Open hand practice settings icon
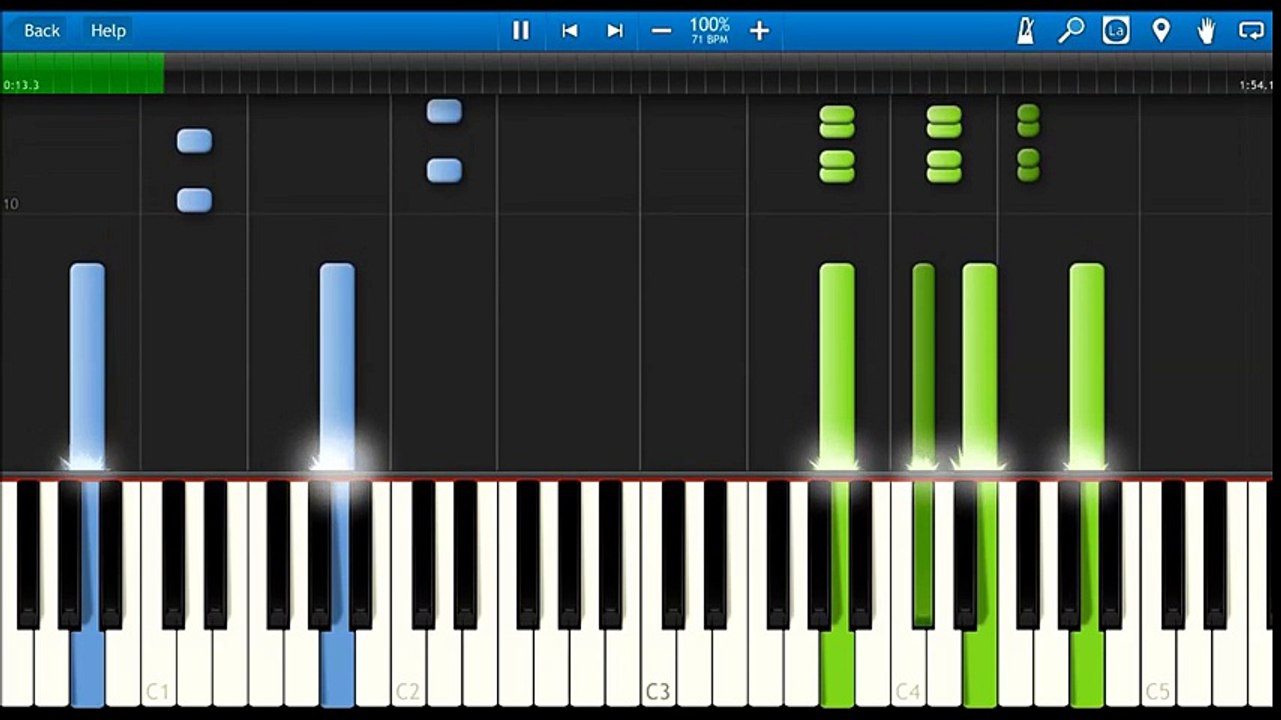 point(1206,31)
